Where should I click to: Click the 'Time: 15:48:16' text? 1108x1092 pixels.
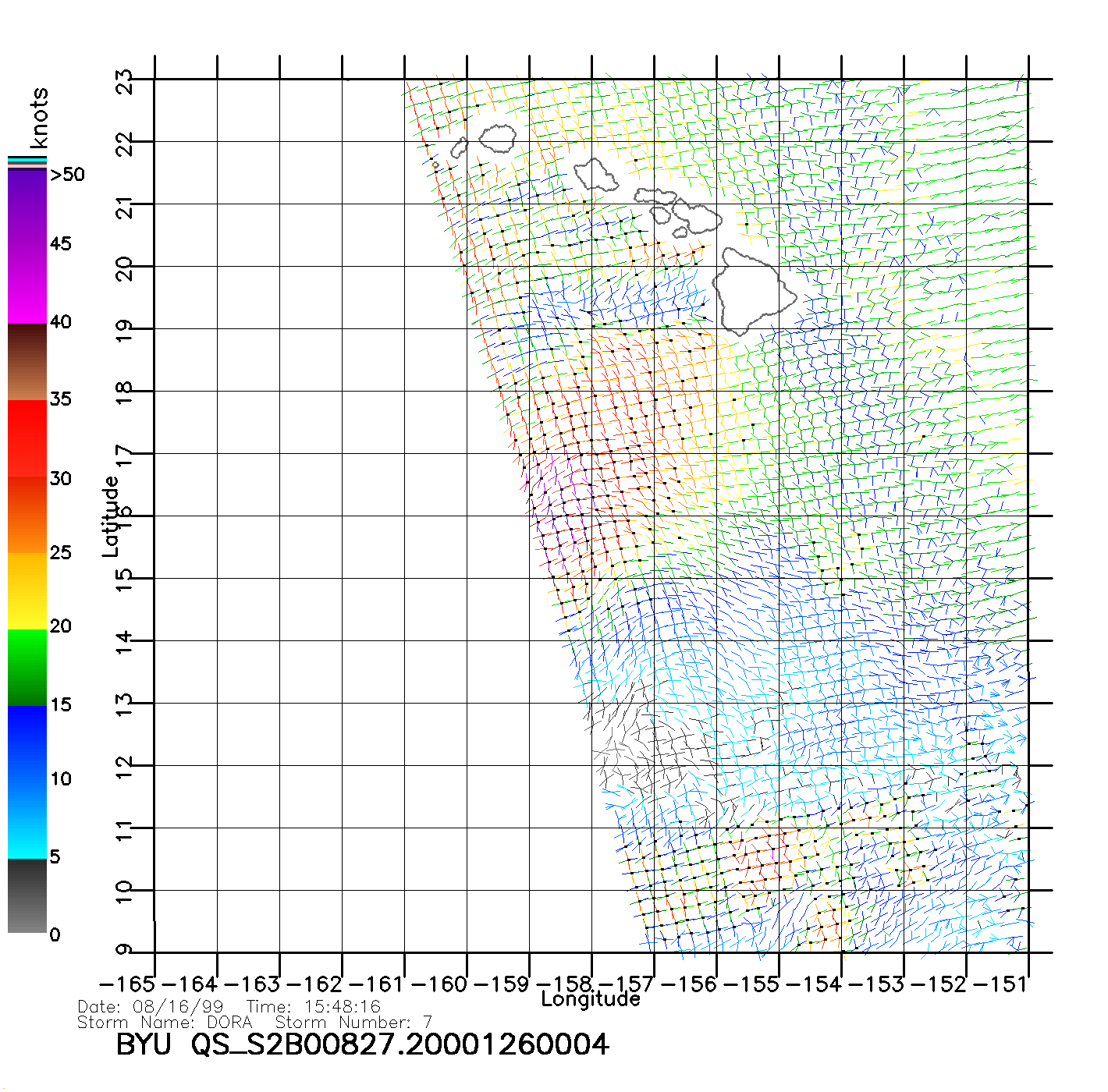pyautogui.click(x=313, y=1007)
